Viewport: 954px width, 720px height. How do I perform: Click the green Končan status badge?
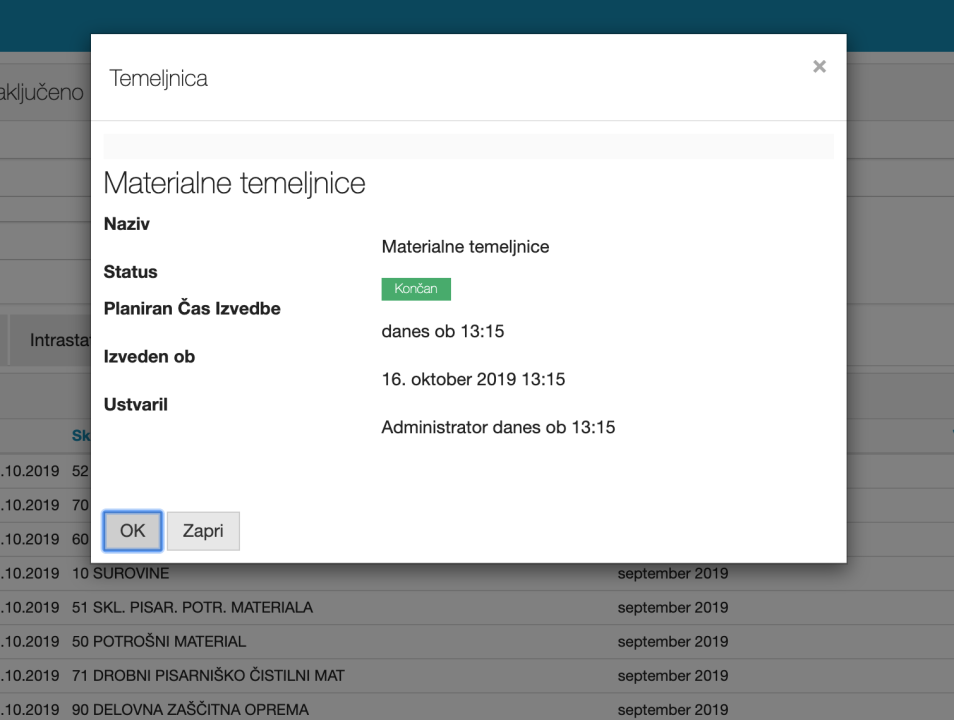click(x=416, y=289)
